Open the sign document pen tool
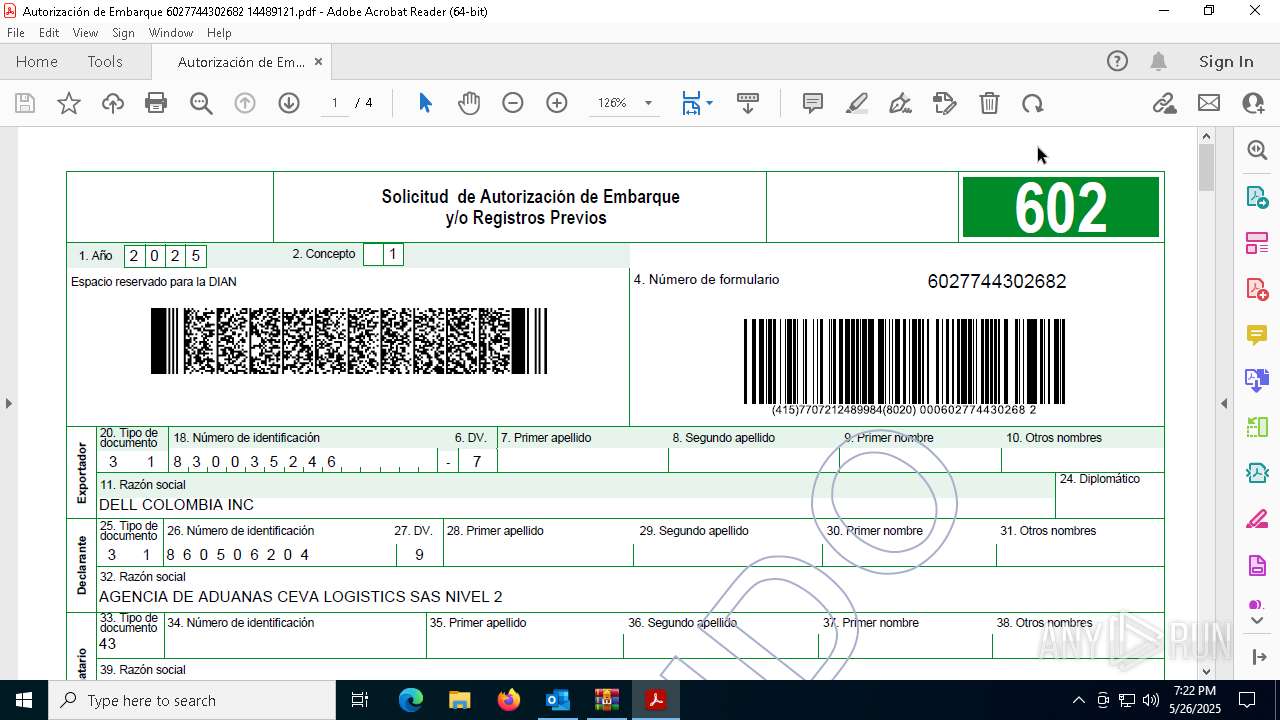Screen dimensions: 1280x720 coord(900,103)
